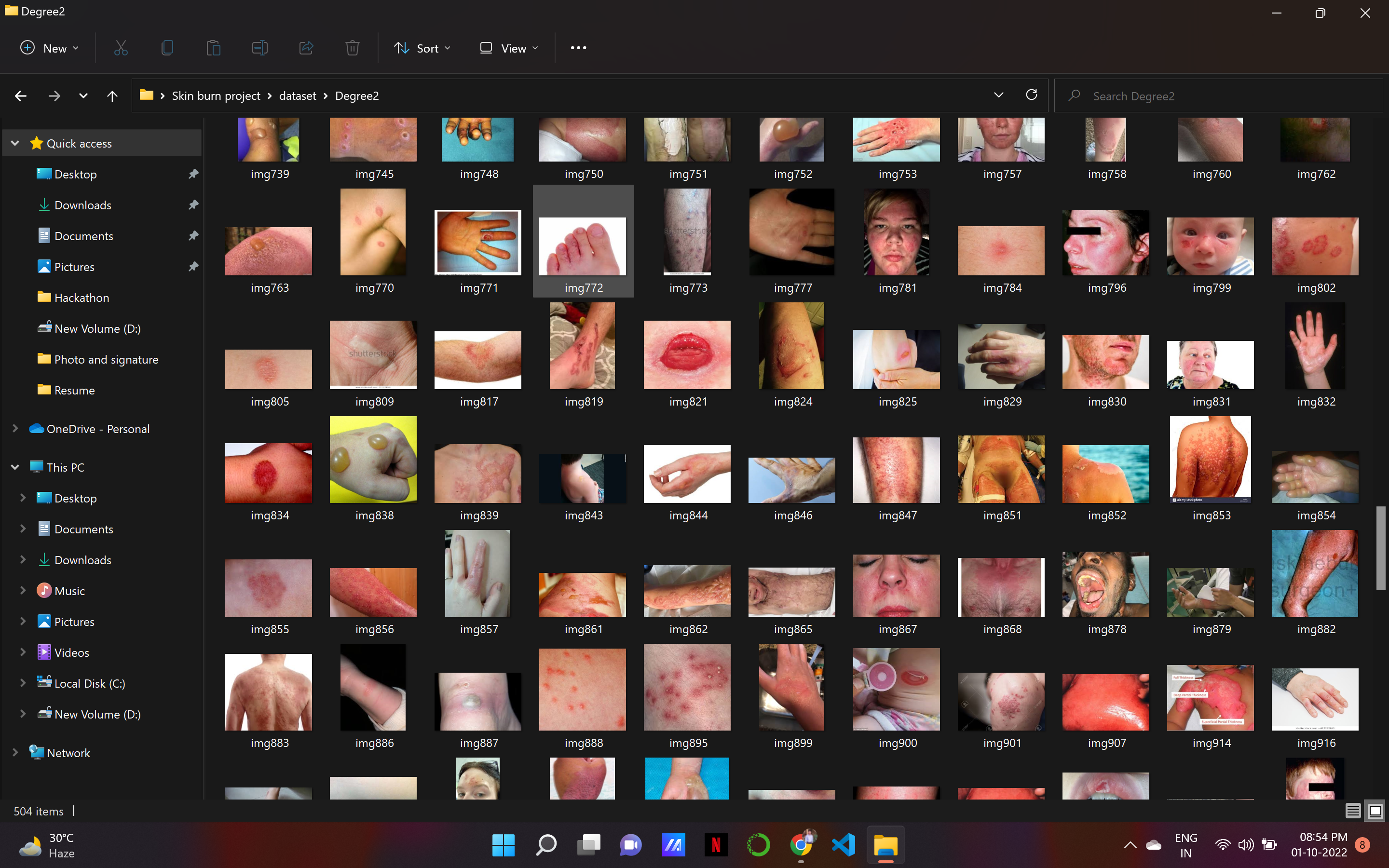This screenshot has height=868, width=1389.
Task: Click the Cut scissors icon
Action: point(121,48)
